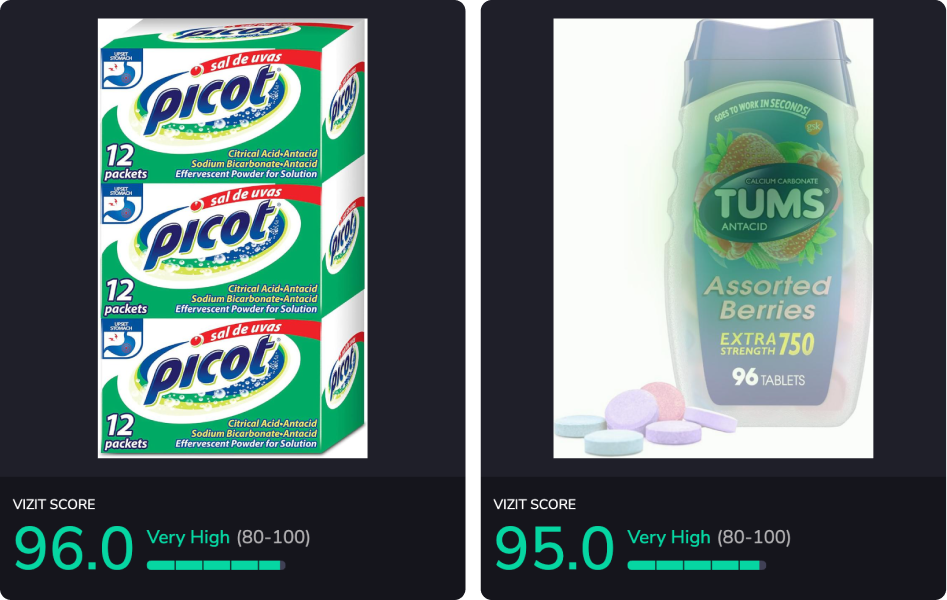Image resolution: width=947 pixels, height=600 pixels.
Task: Click the left Very High rating label
Action: [188, 537]
